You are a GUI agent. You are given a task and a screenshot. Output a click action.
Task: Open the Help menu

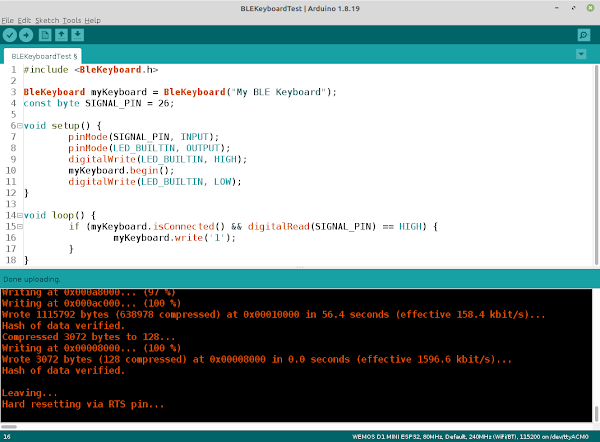pos(93,20)
